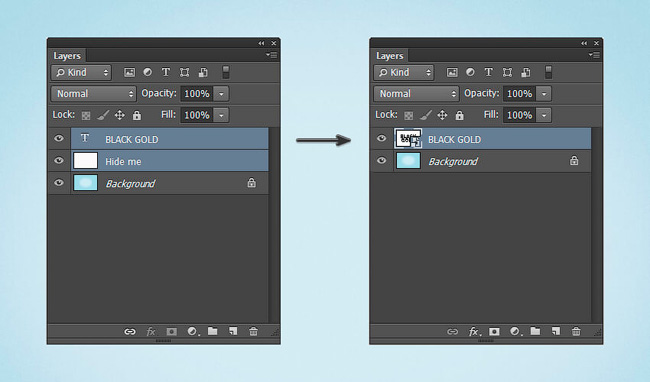This screenshot has height=382, width=650.
Task: Filter pixel layers in left Layers panel
Action: (x=130, y=73)
